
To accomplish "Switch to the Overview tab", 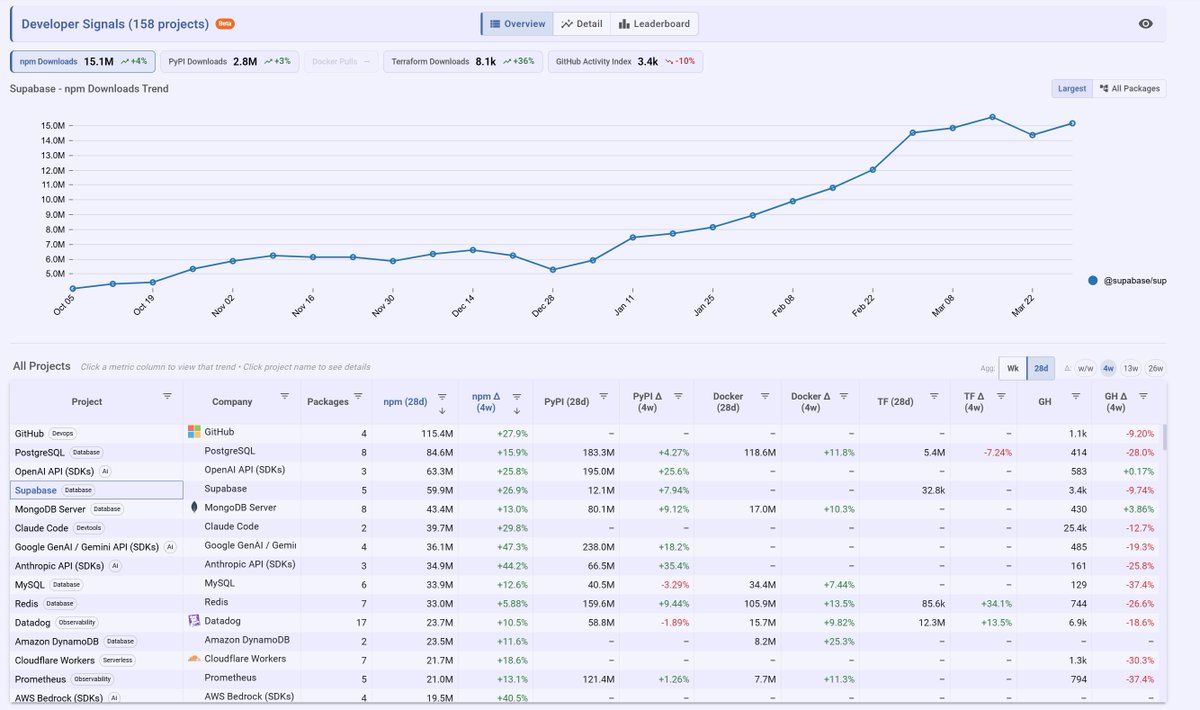I will coord(517,24).
